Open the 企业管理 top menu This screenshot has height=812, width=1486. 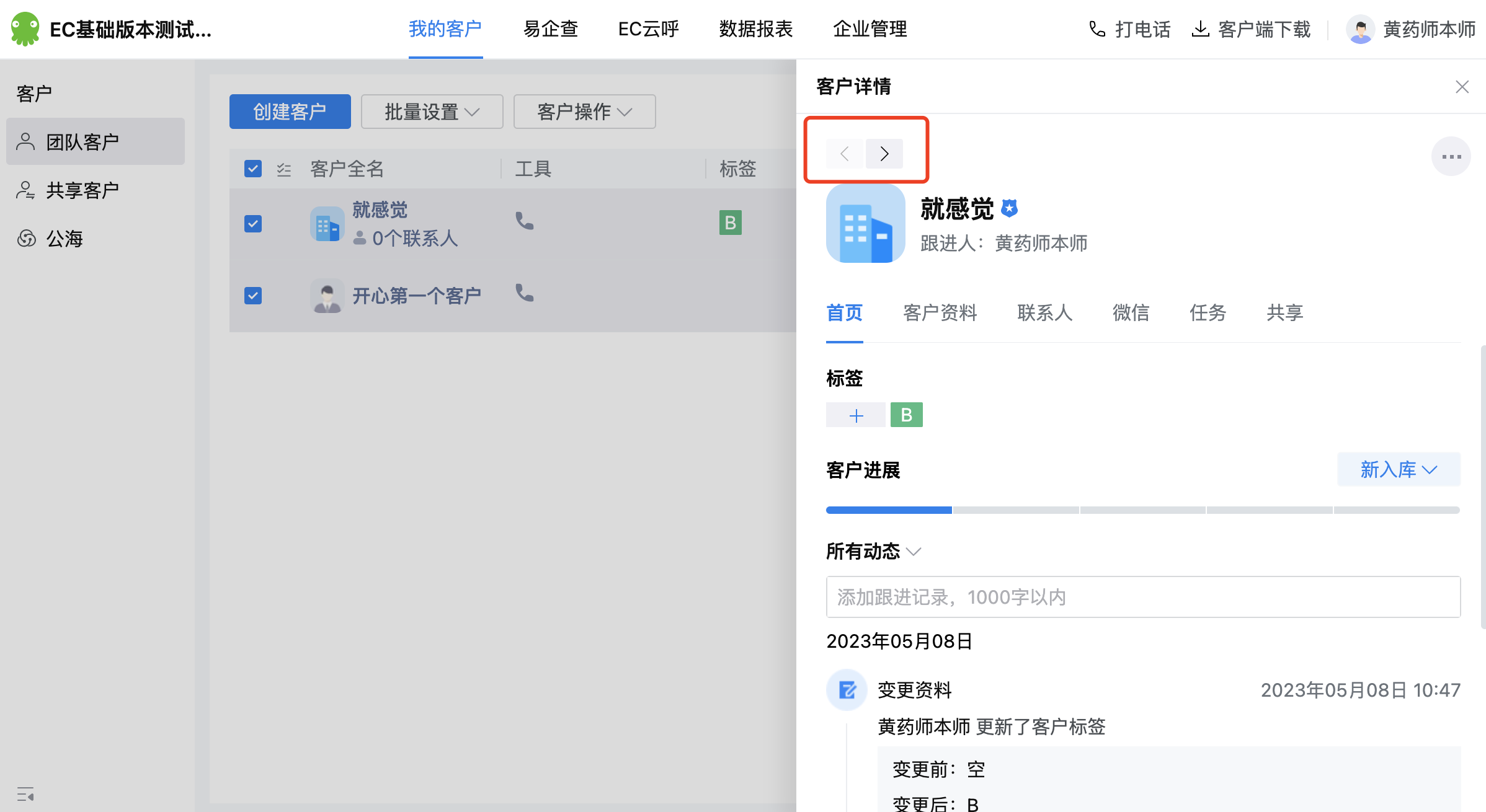870,29
